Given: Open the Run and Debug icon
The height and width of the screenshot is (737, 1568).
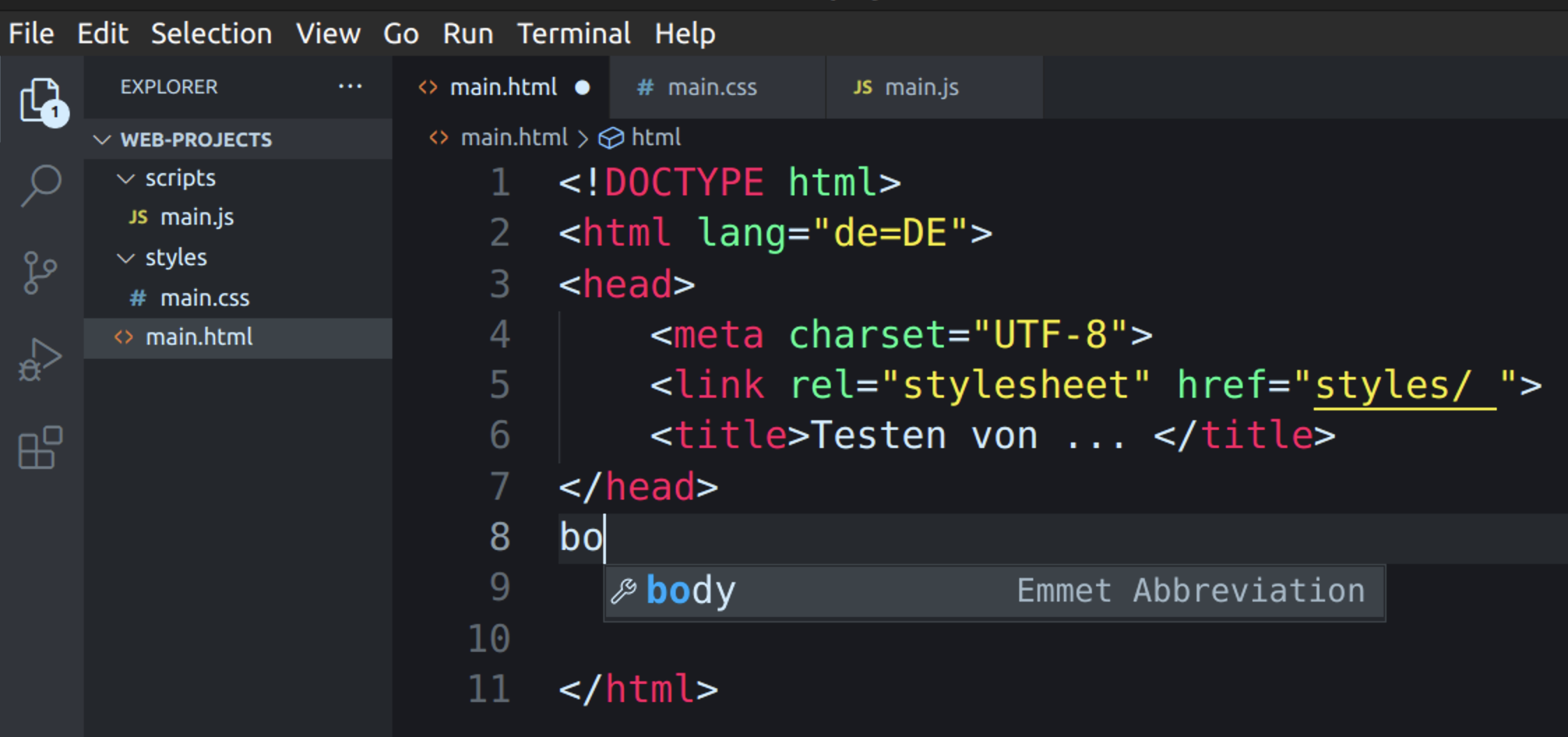Looking at the screenshot, I should (x=40, y=360).
